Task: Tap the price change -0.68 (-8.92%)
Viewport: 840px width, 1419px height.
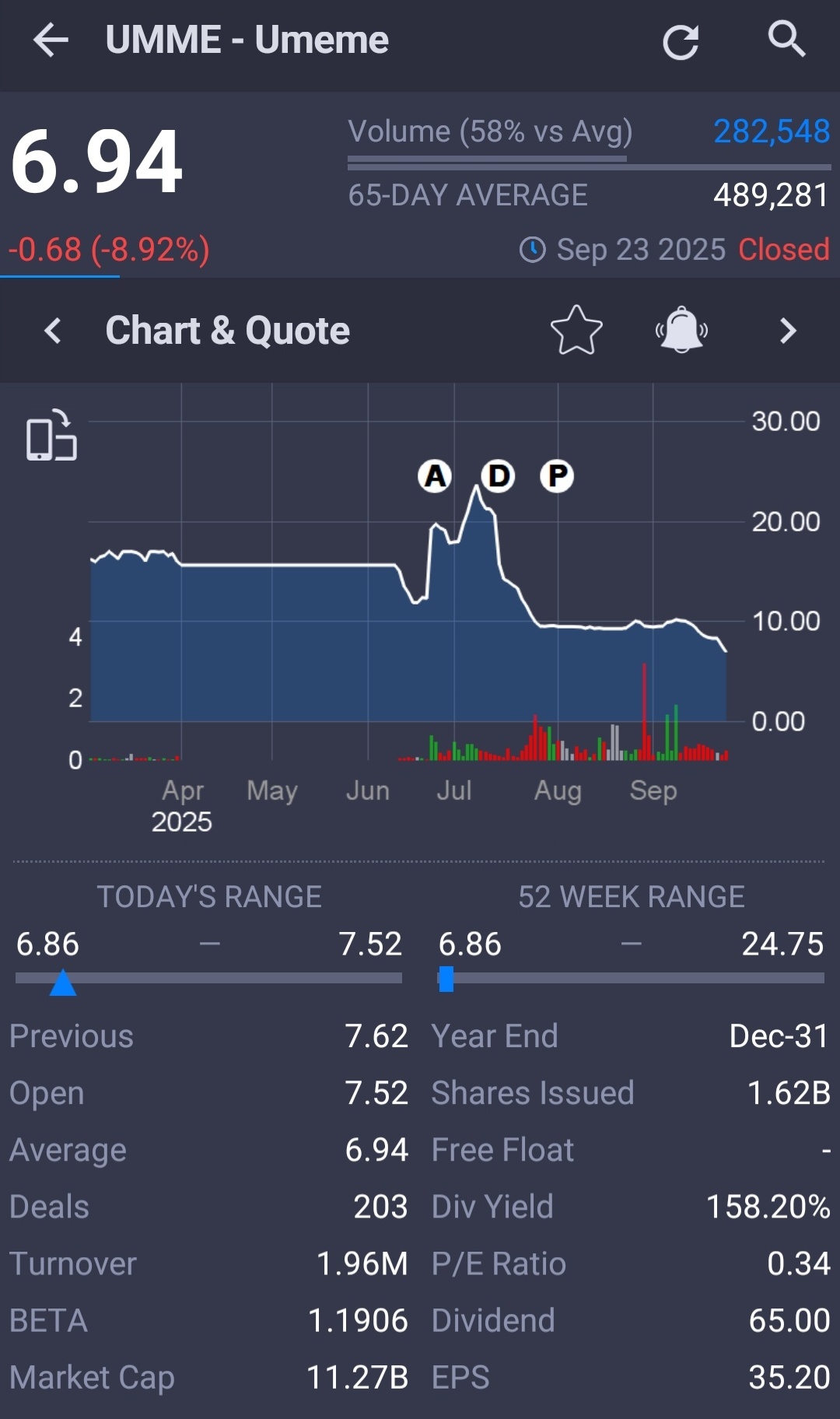Action: pyautogui.click(x=109, y=250)
